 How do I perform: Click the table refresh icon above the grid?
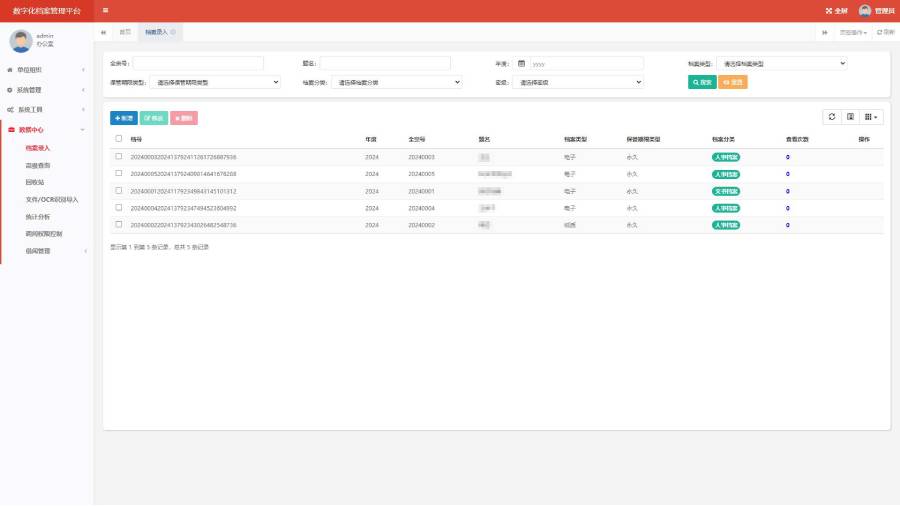[x=832, y=117]
